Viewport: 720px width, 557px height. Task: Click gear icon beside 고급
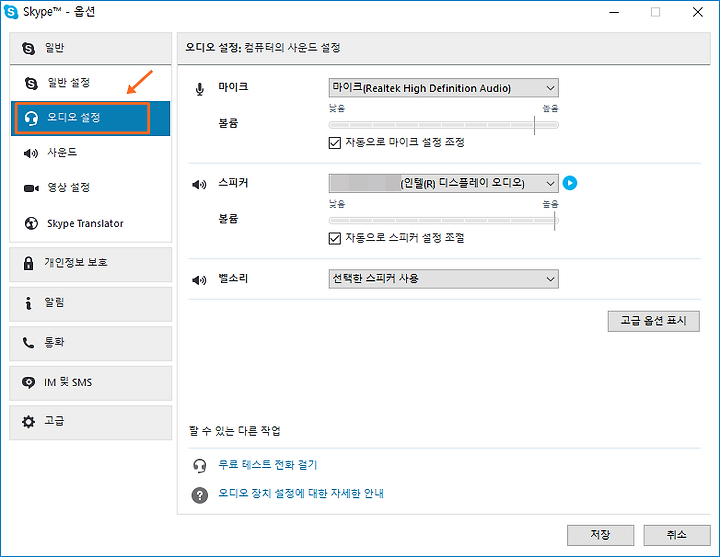tap(28, 422)
